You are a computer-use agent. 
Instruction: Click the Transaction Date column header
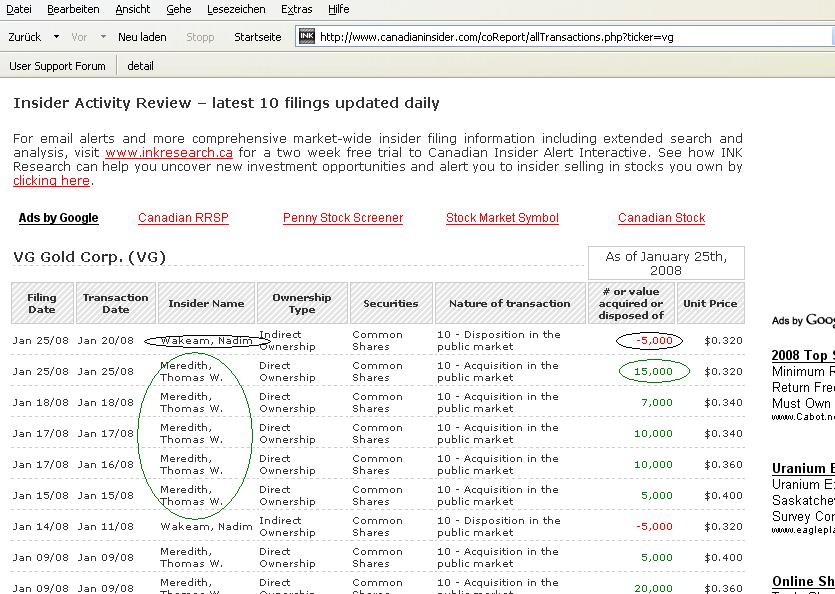(x=116, y=303)
